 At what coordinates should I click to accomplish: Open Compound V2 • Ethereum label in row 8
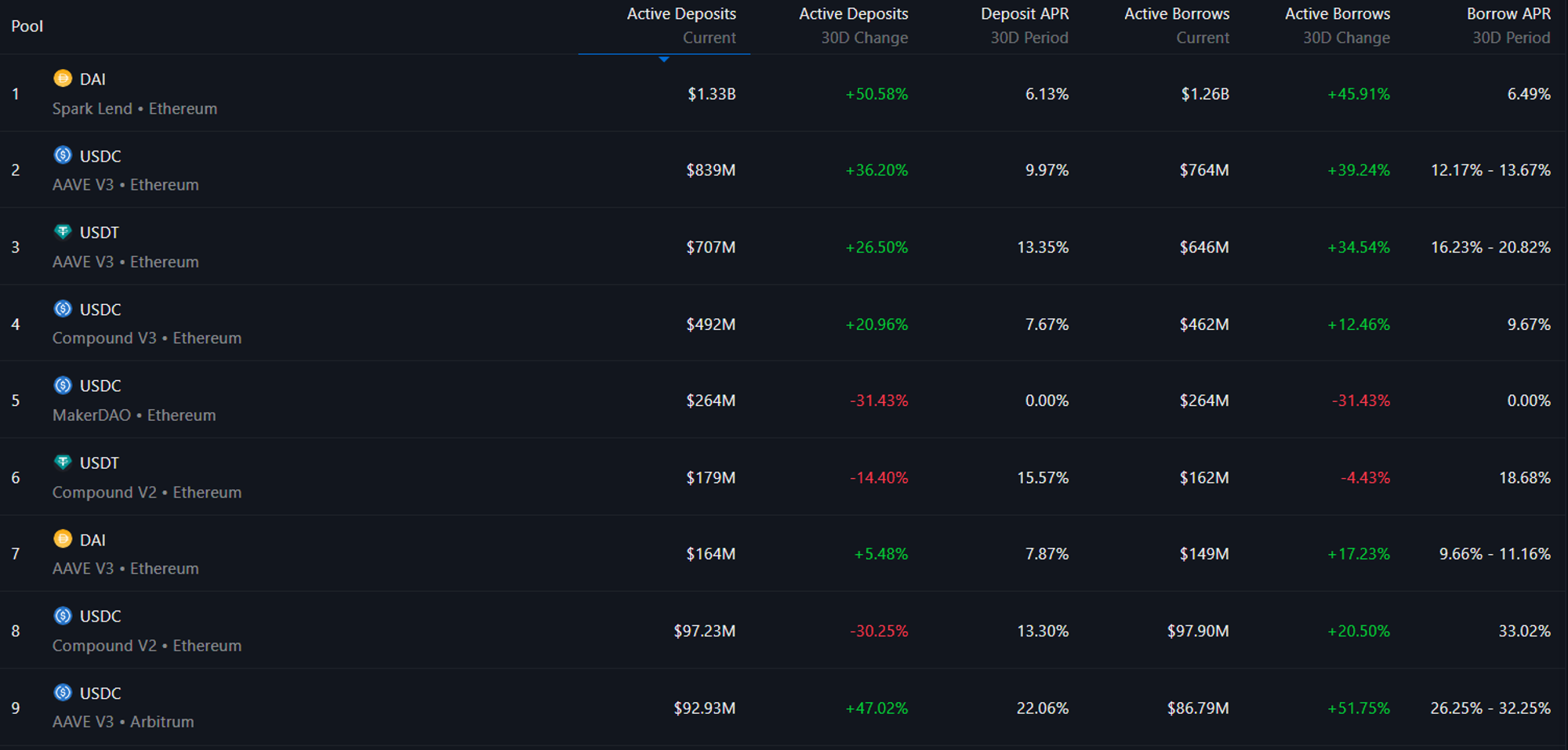147,646
